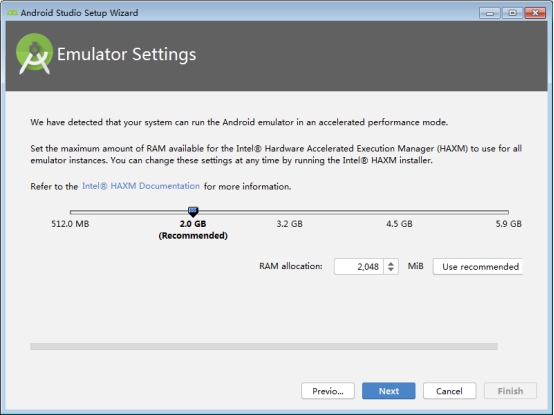The height and width of the screenshot is (415, 554).
Task: Click the disabled Finish button
Action: tap(510, 391)
